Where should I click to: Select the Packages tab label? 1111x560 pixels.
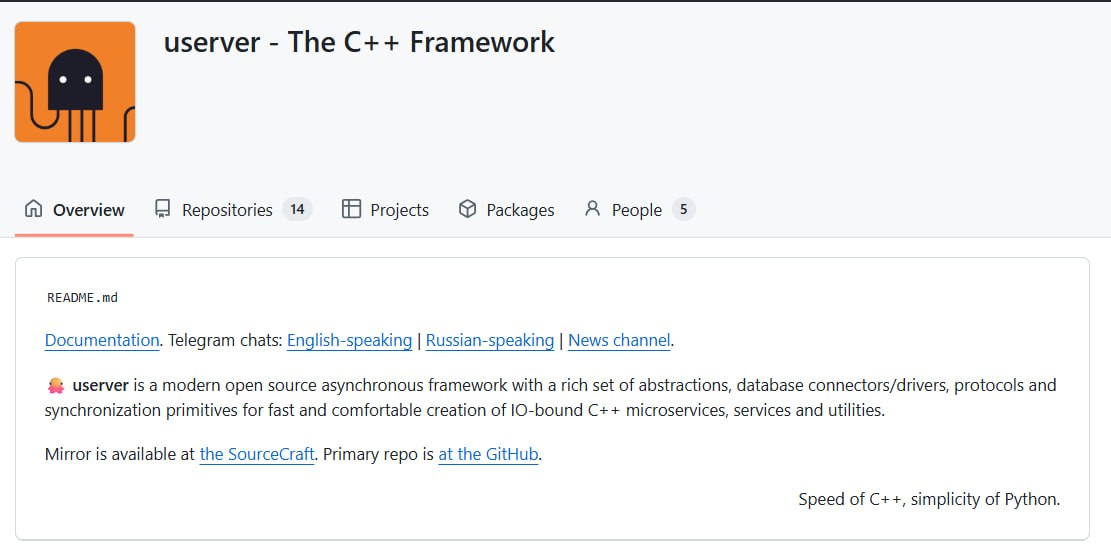(520, 210)
